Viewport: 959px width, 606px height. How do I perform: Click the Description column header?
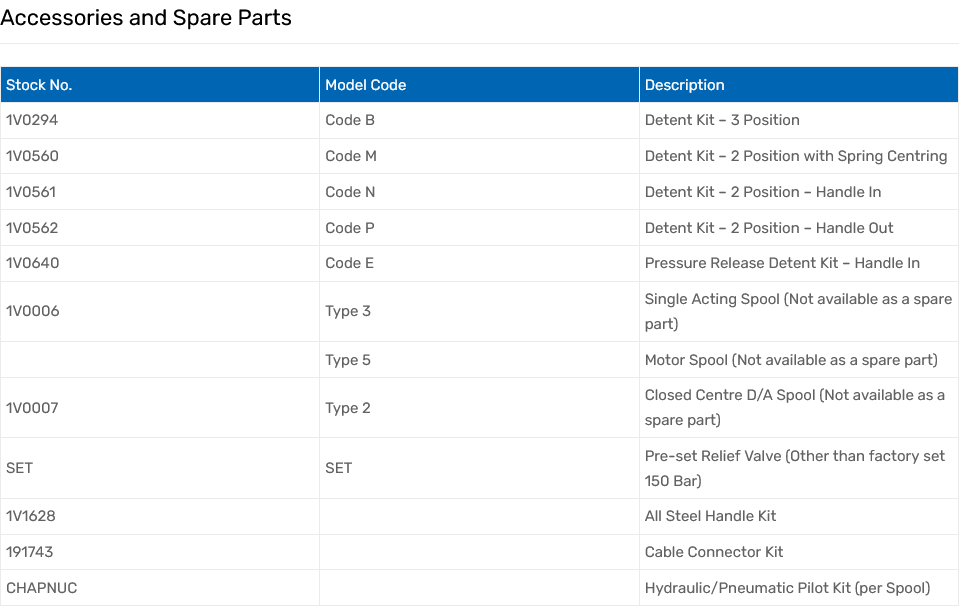tap(684, 85)
